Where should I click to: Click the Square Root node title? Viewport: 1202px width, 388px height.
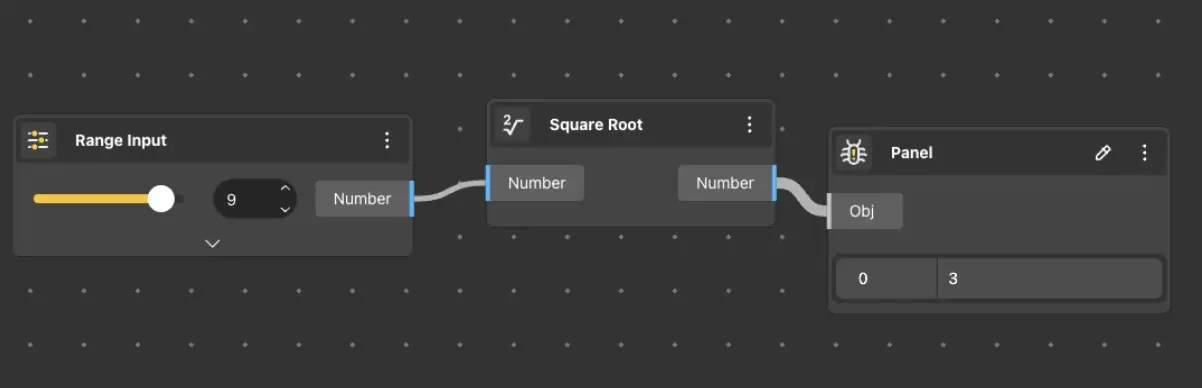click(596, 125)
